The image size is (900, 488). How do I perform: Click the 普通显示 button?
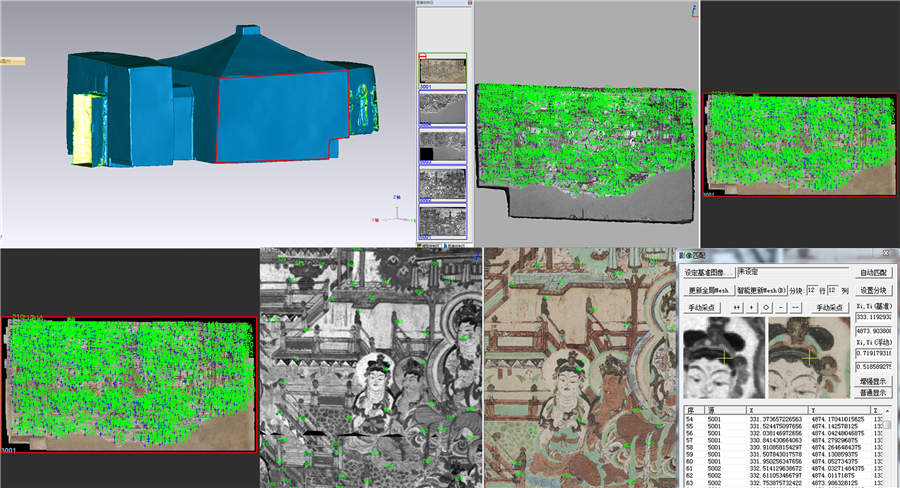(874, 394)
